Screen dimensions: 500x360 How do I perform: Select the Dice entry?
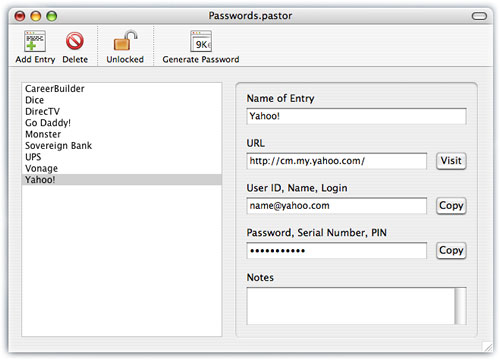[122, 100]
